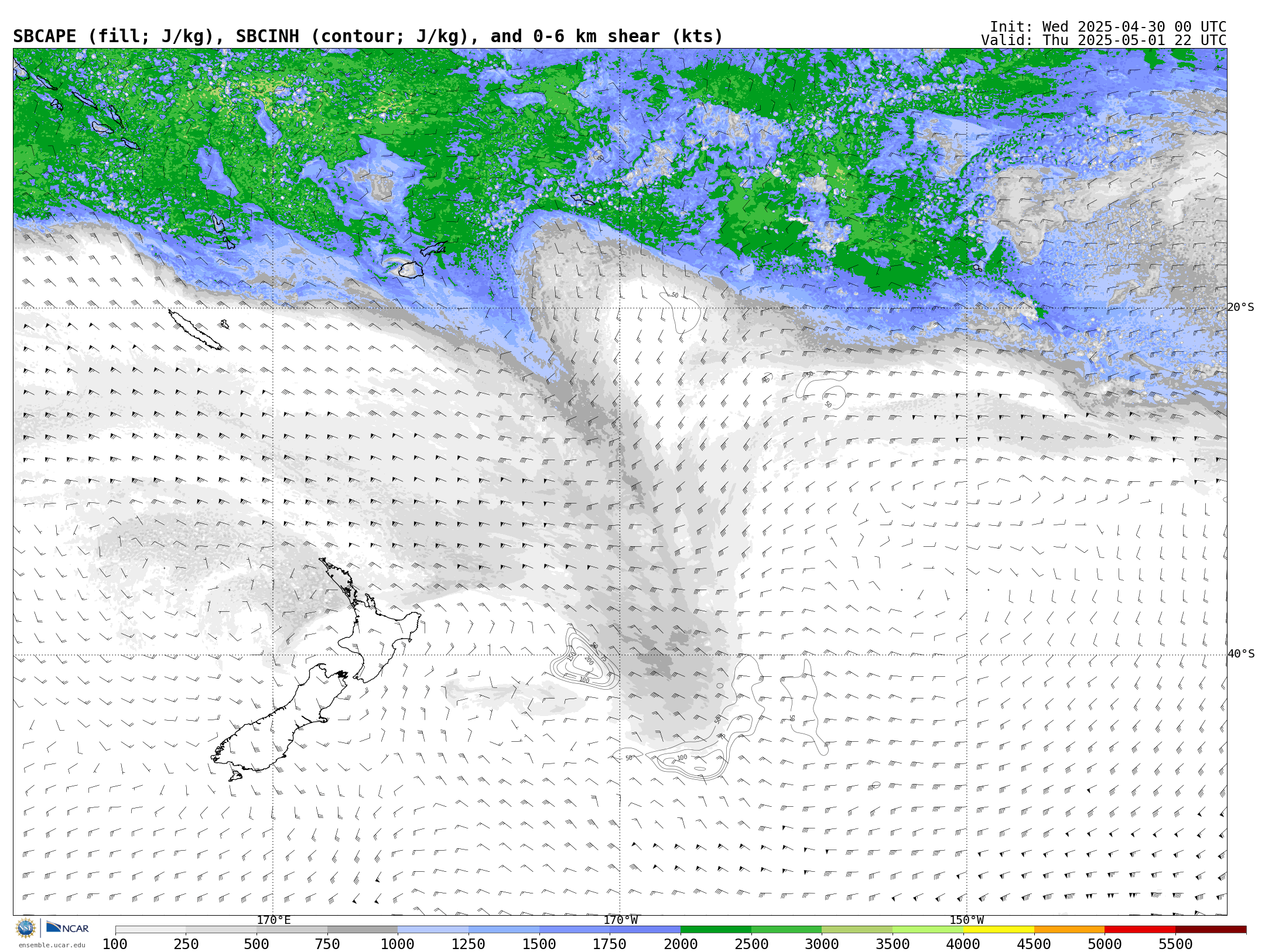The image size is (1265, 952).
Task: Click the Init: Wed 2025-04-30 00 UTC text
Action: (1108, 27)
